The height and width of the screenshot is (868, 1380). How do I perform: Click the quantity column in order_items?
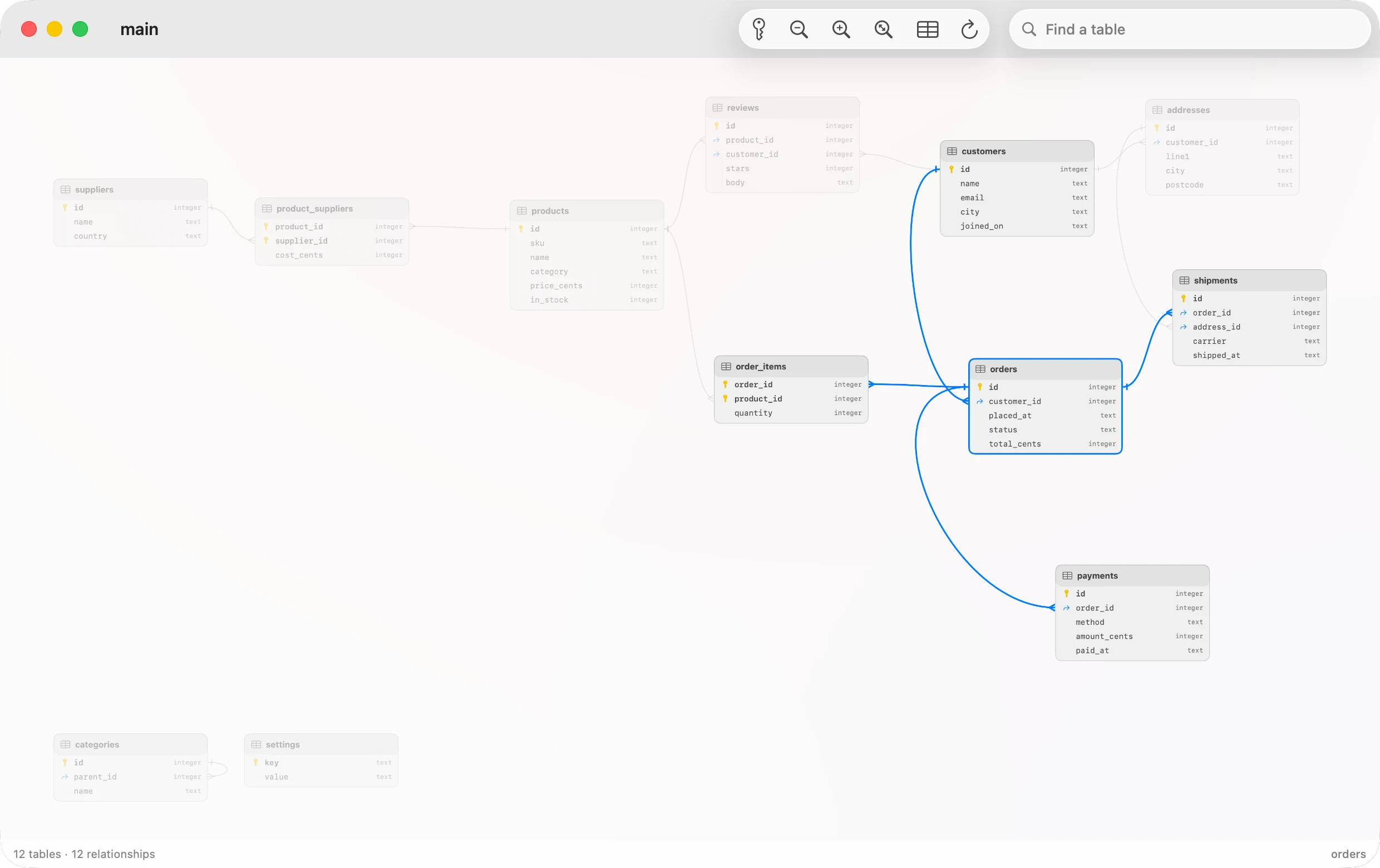pyautogui.click(x=791, y=413)
